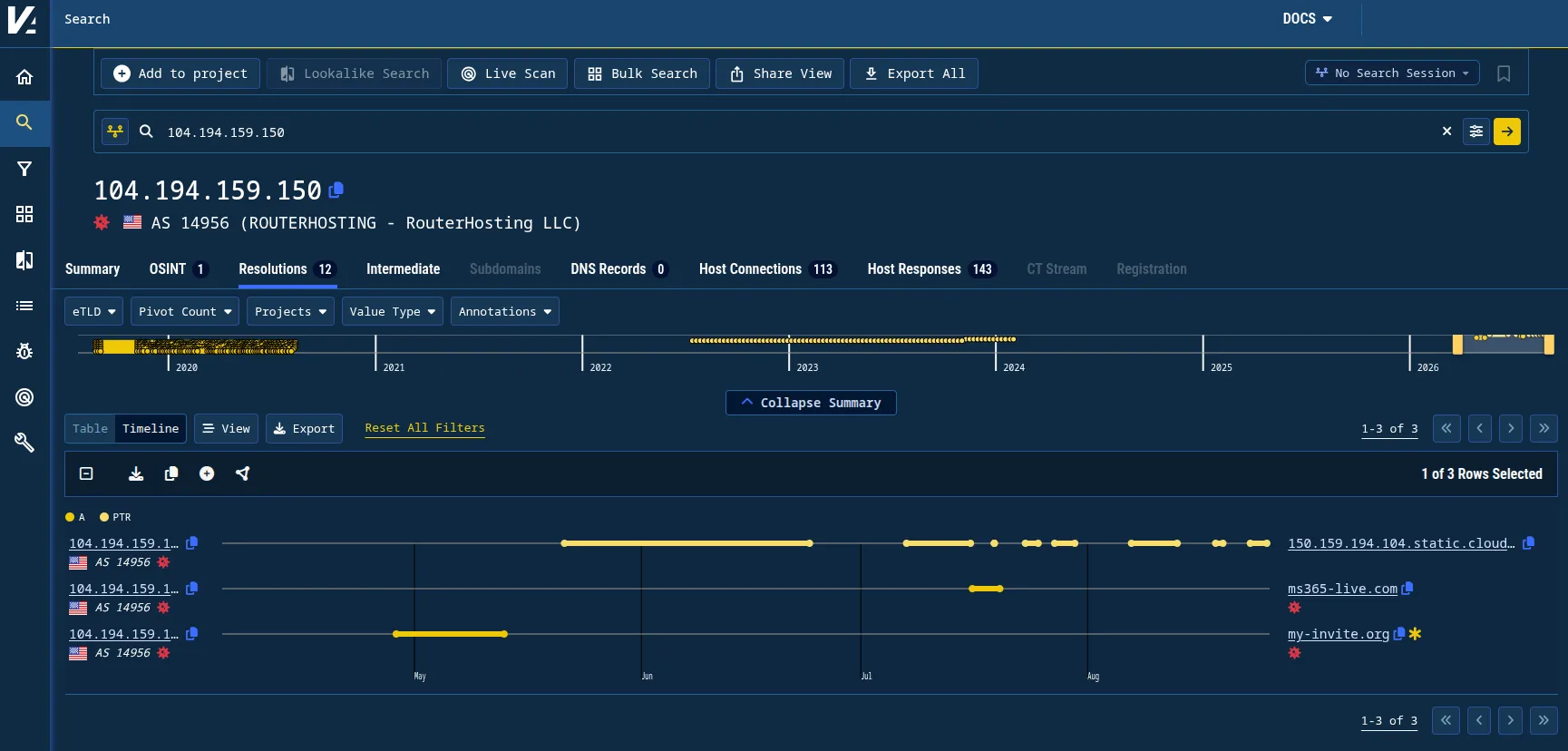The height and width of the screenshot is (751, 1568).
Task: Open the Compare panels sidebar icon
Action: coord(24,260)
